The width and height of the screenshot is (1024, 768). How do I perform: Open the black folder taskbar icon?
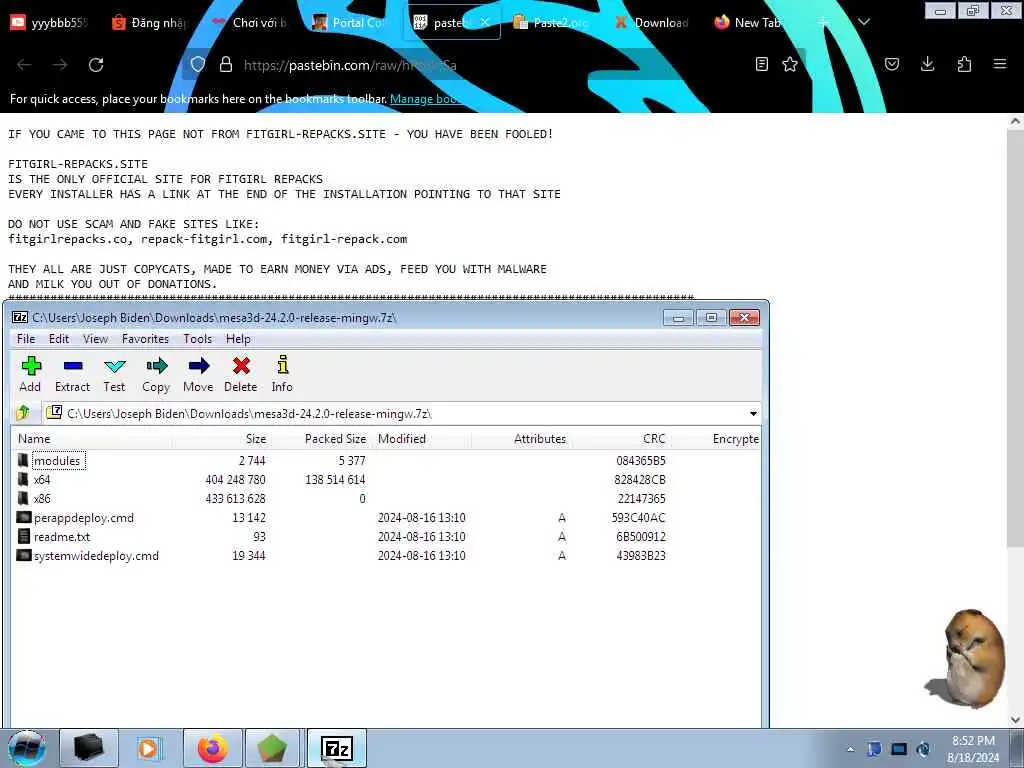89,748
